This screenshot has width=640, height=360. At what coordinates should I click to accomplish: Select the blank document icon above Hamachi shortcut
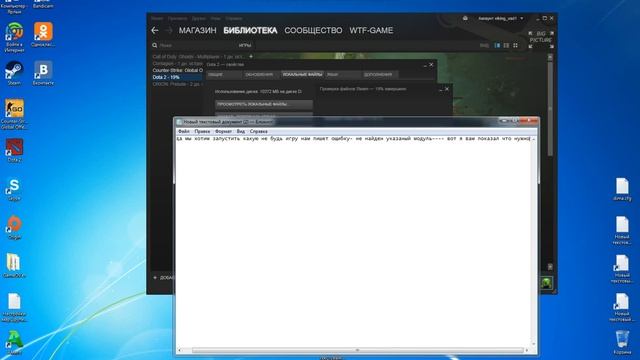click(x=14, y=307)
